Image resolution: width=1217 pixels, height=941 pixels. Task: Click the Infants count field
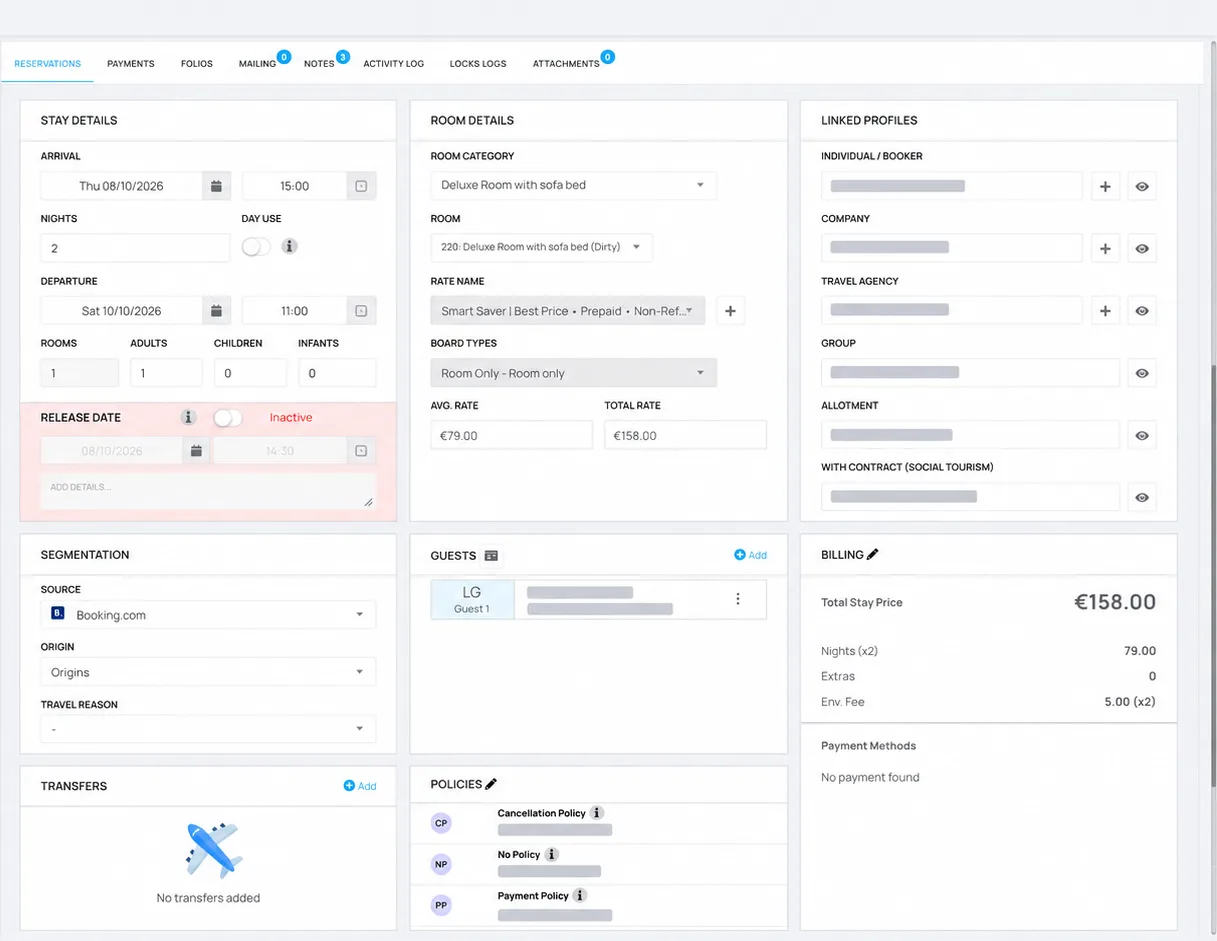pos(337,373)
